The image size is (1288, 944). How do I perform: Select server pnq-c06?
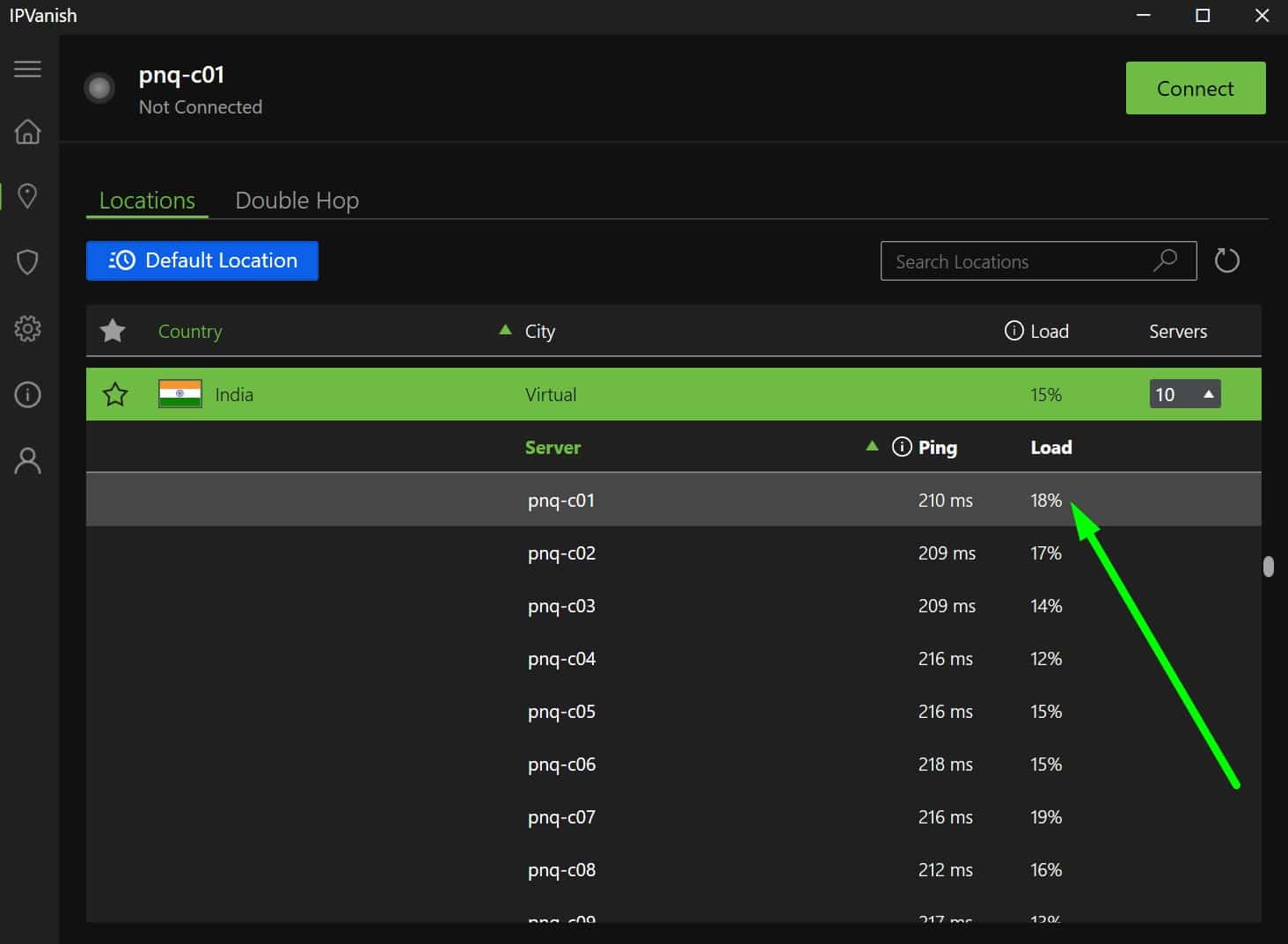(x=674, y=764)
